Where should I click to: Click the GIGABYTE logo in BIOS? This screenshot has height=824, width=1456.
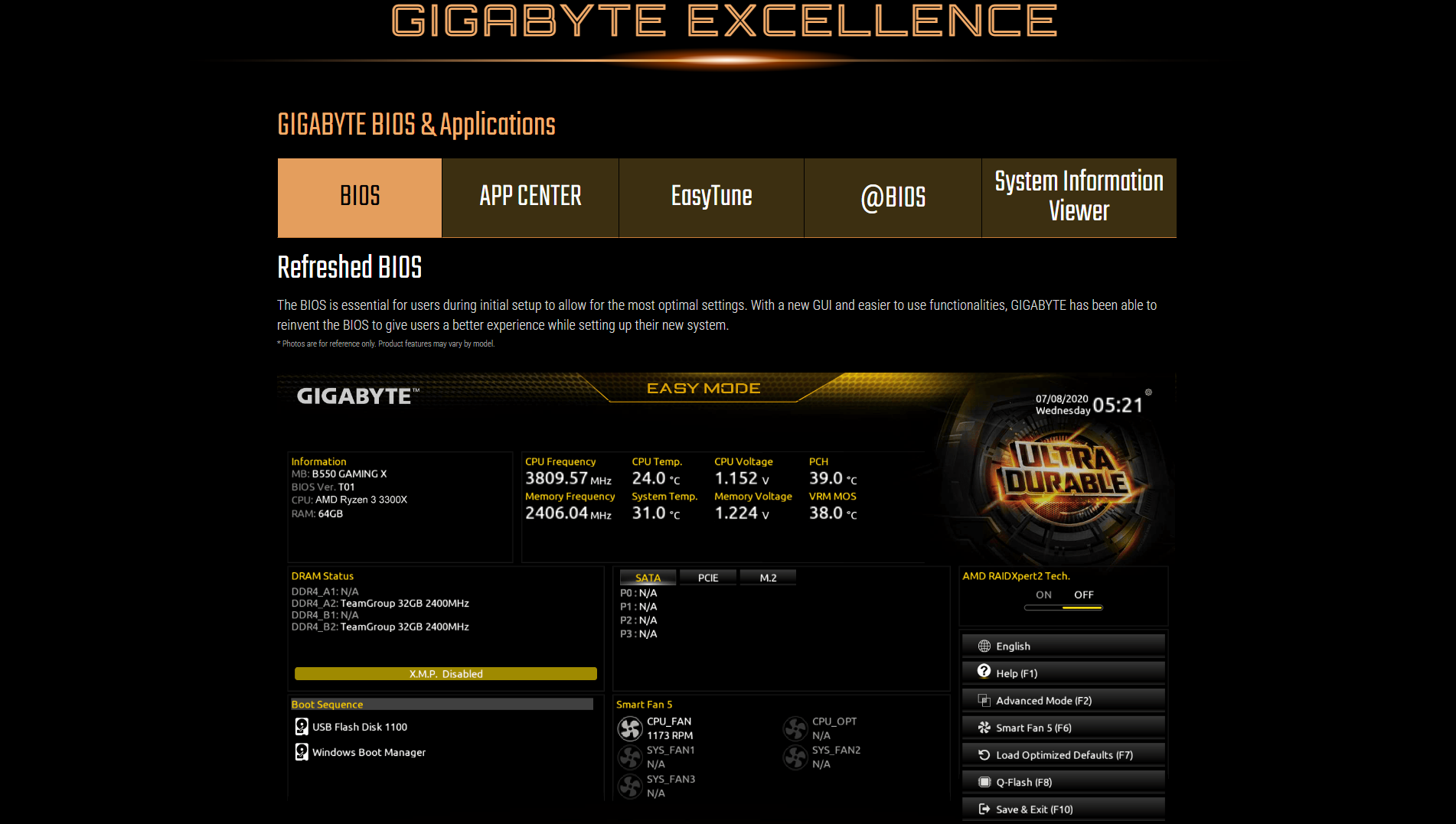coord(357,396)
